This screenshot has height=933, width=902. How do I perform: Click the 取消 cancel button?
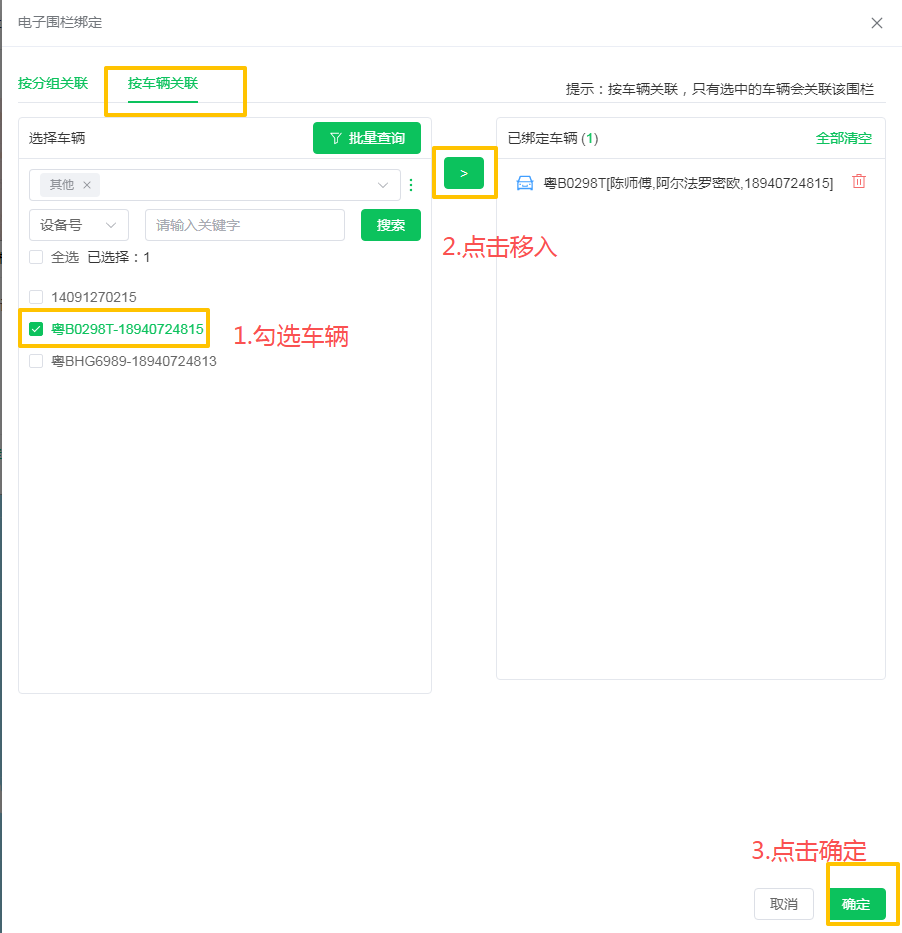click(783, 904)
